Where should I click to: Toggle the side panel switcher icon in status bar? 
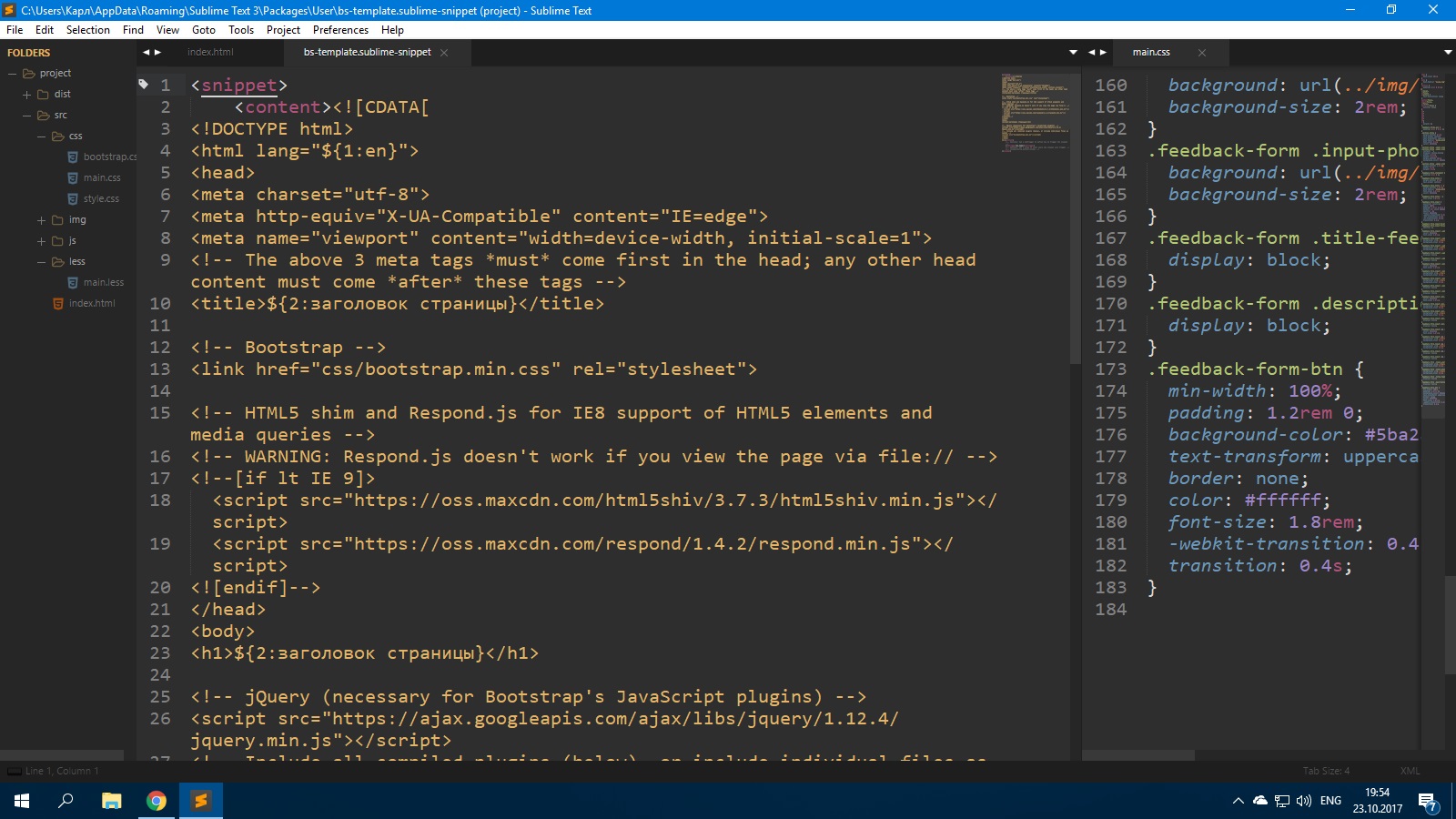click(x=14, y=772)
